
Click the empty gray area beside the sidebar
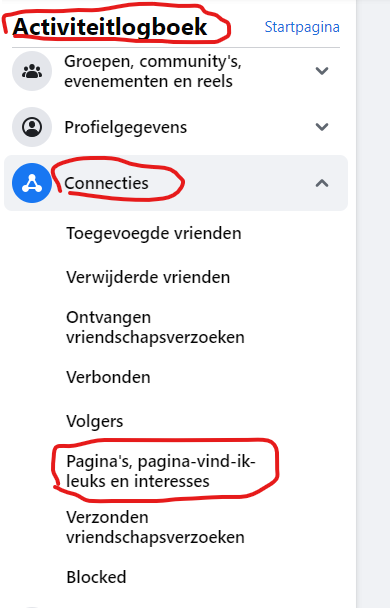pos(373,304)
